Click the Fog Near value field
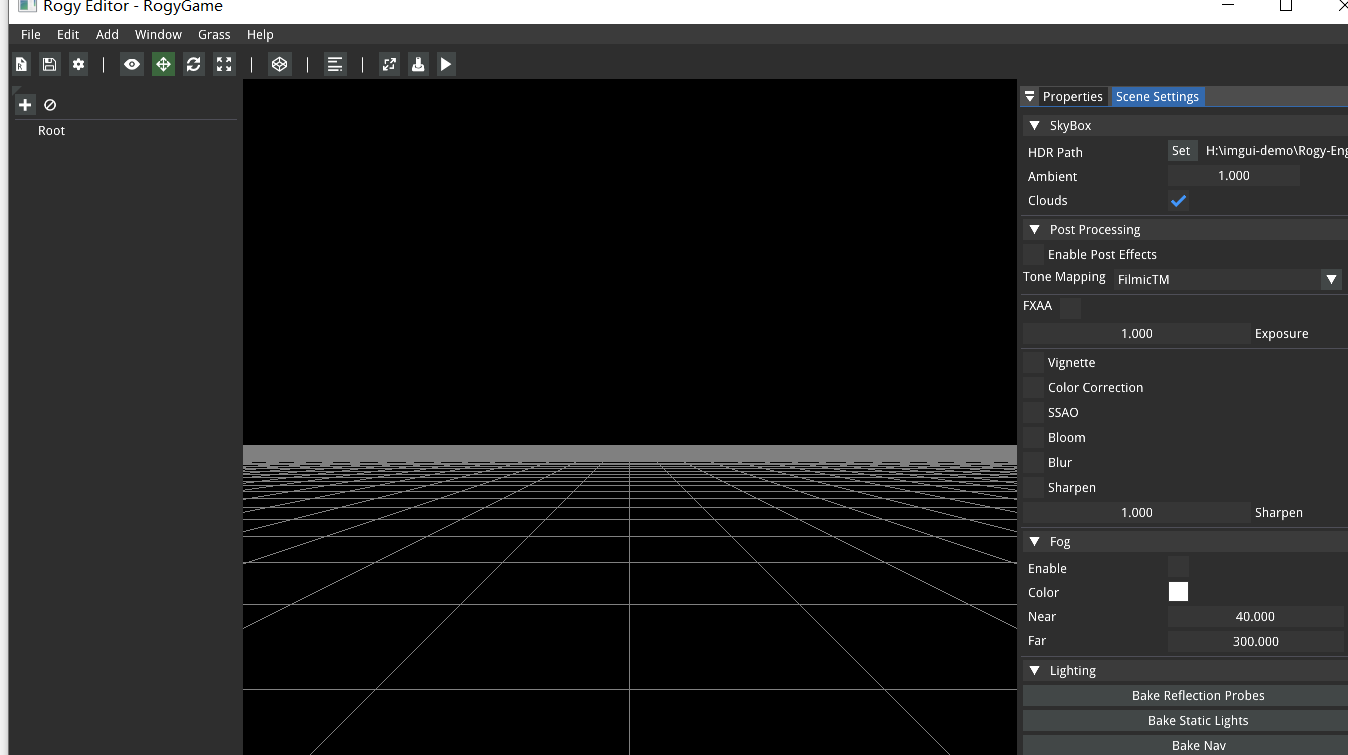This screenshot has height=755, width=1348. tap(1256, 617)
